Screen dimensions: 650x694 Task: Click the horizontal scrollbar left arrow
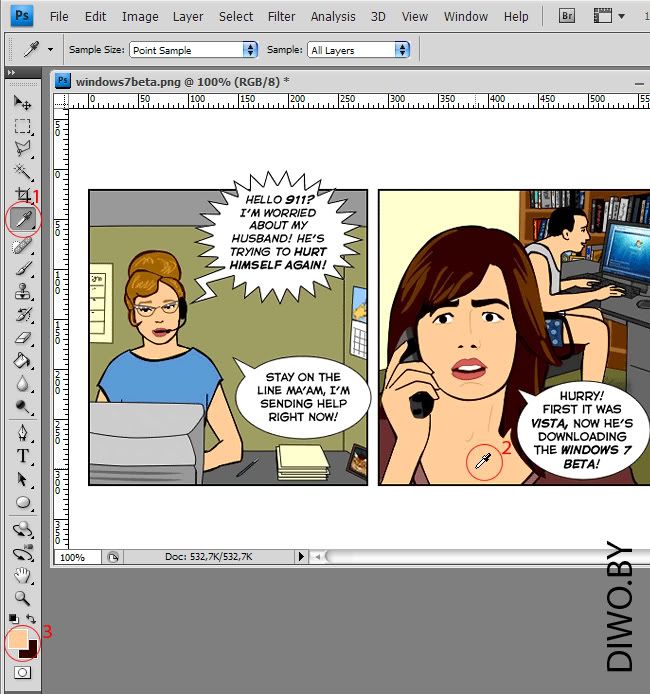coord(317,556)
